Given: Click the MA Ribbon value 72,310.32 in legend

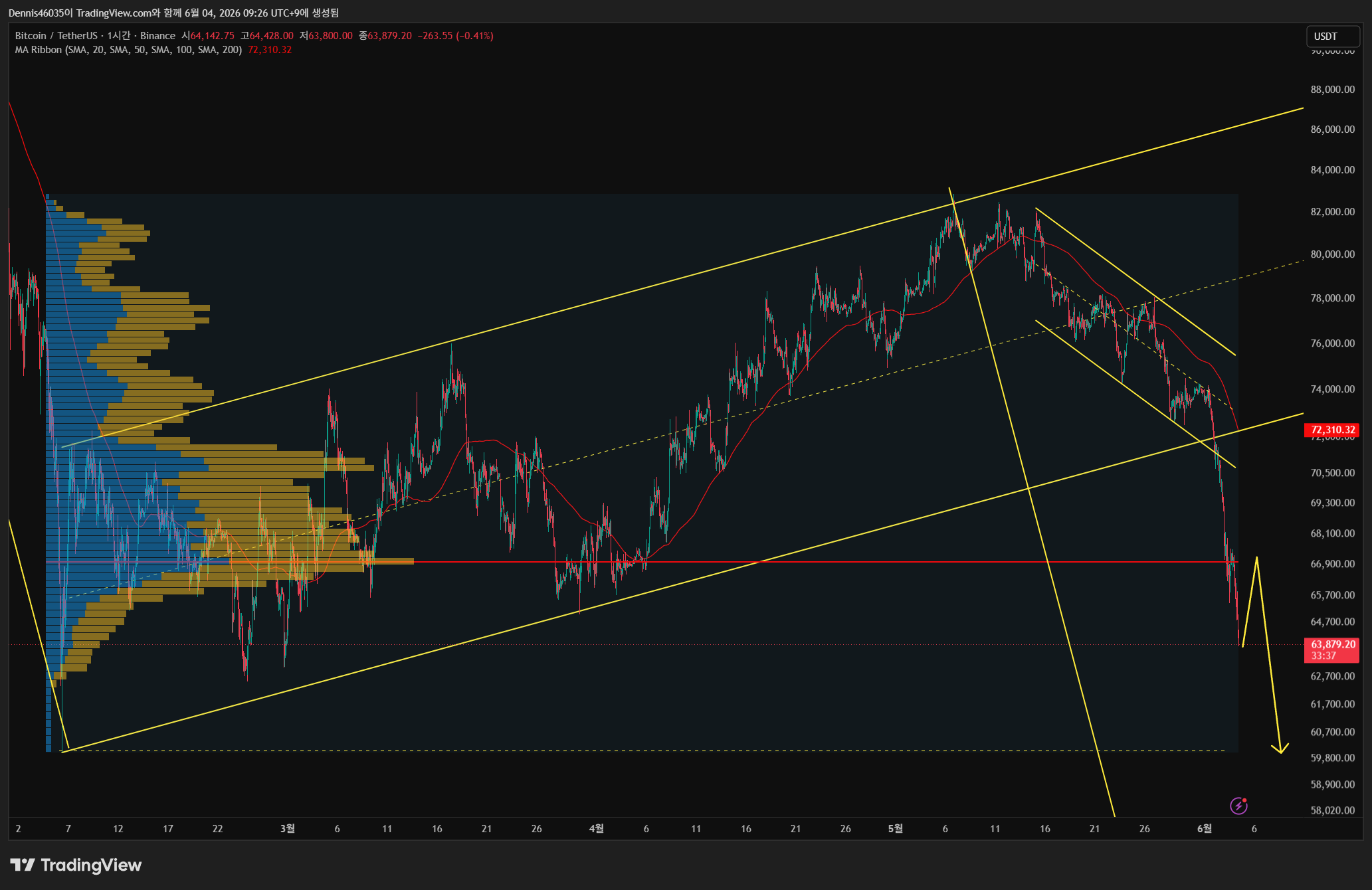Looking at the screenshot, I should pyautogui.click(x=270, y=50).
